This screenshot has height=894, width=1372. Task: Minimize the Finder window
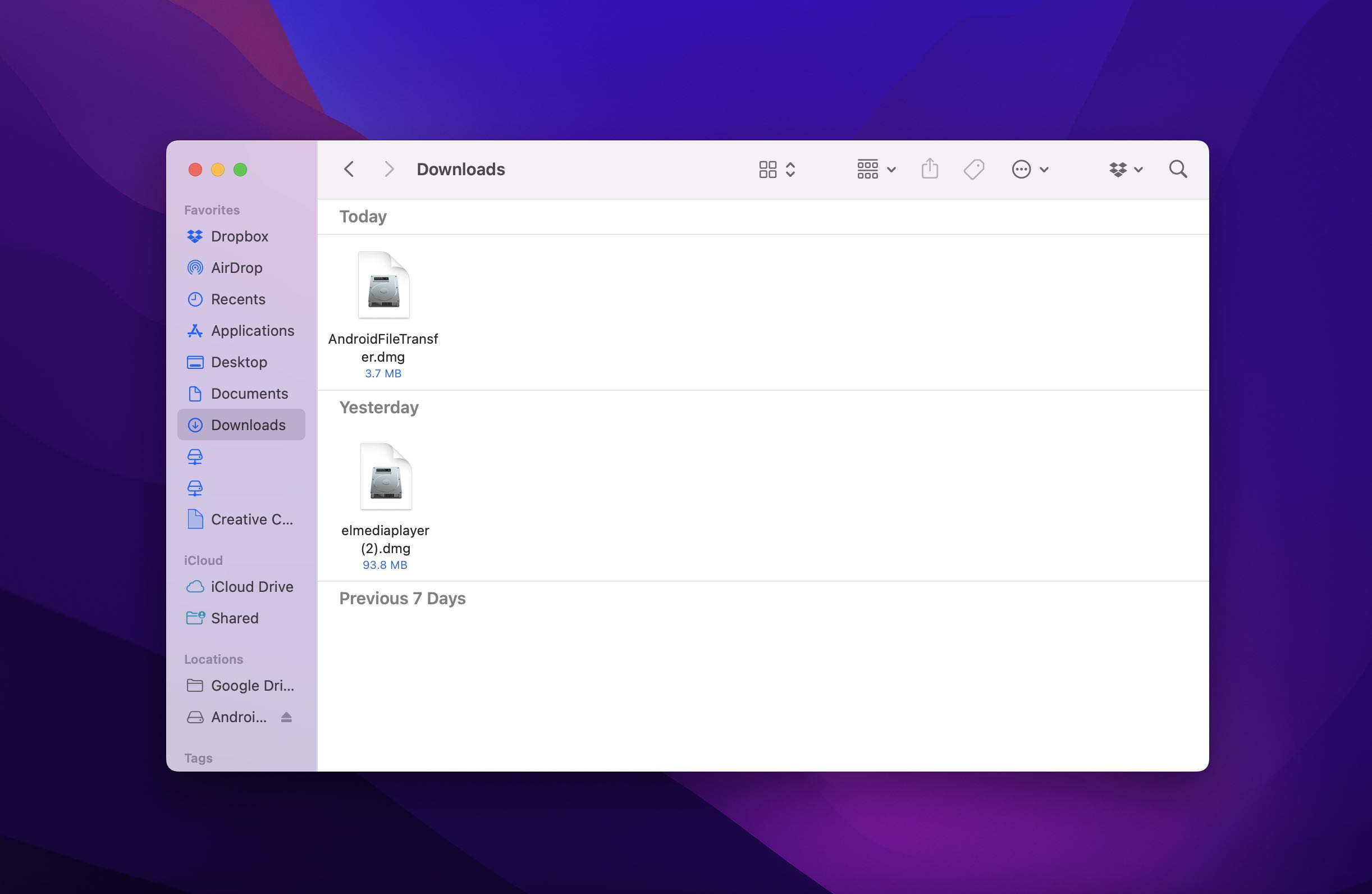[218, 170]
